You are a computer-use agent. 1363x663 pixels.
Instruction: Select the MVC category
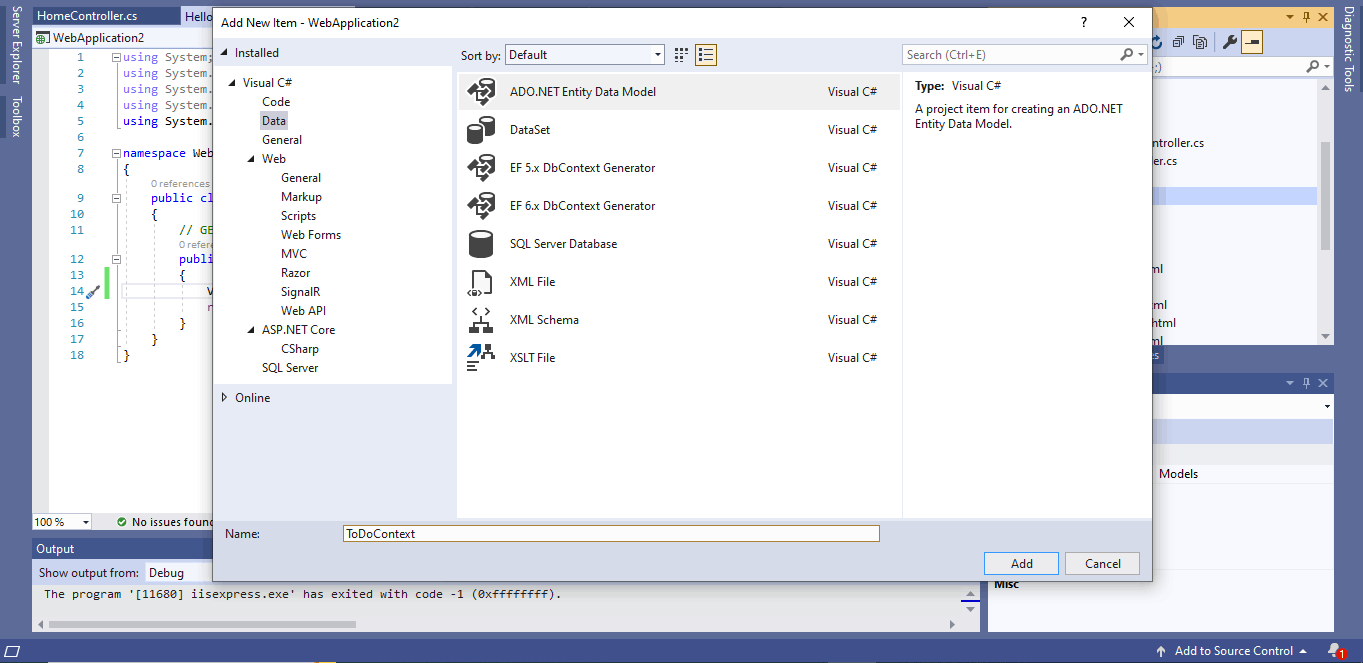tap(294, 254)
